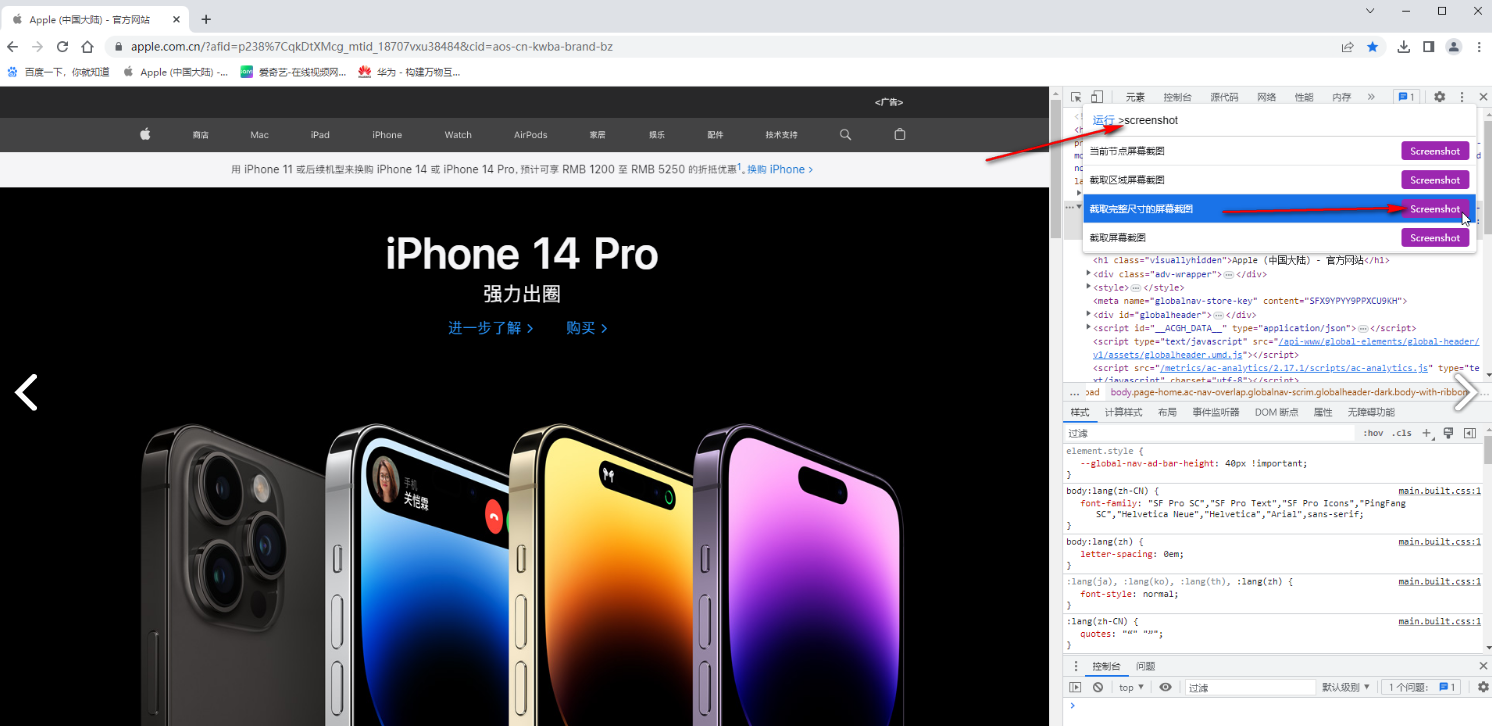Toggle live expression eye icon
This screenshot has height=726, width=1492.
(x=1165, y=687)
